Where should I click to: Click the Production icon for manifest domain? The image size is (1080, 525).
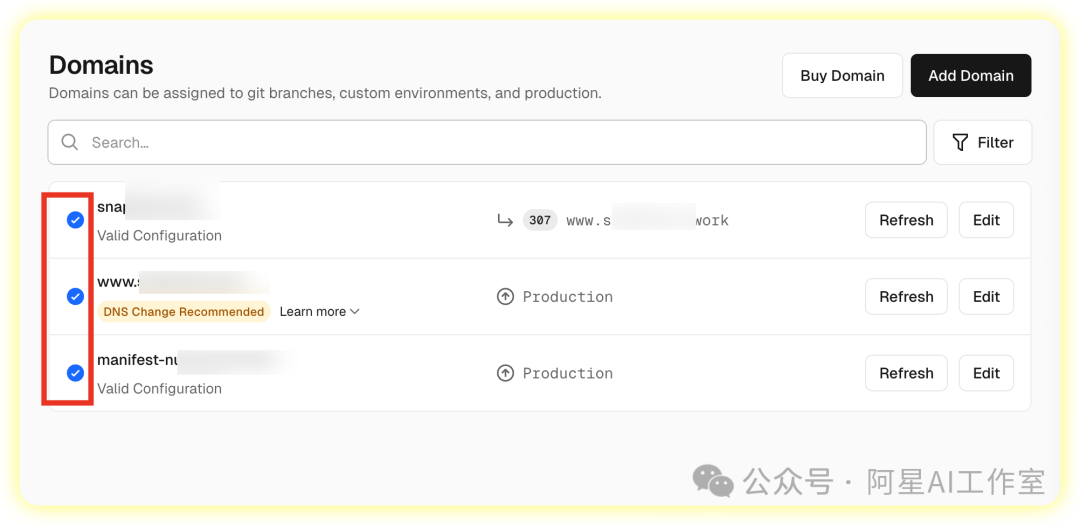(505, 373)
